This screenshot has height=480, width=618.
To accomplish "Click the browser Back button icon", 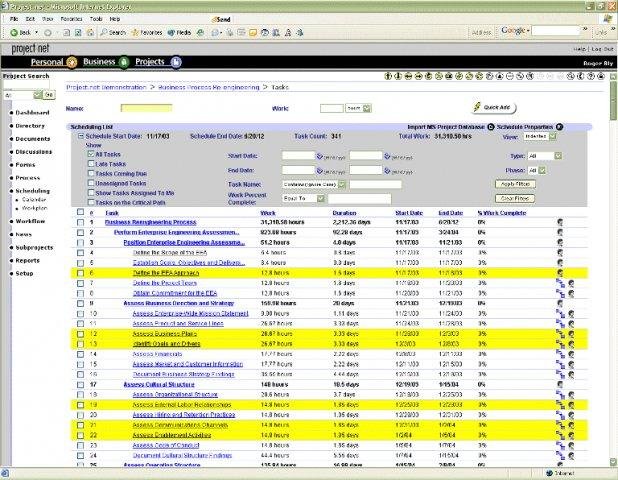I will [x=14, y=32].
